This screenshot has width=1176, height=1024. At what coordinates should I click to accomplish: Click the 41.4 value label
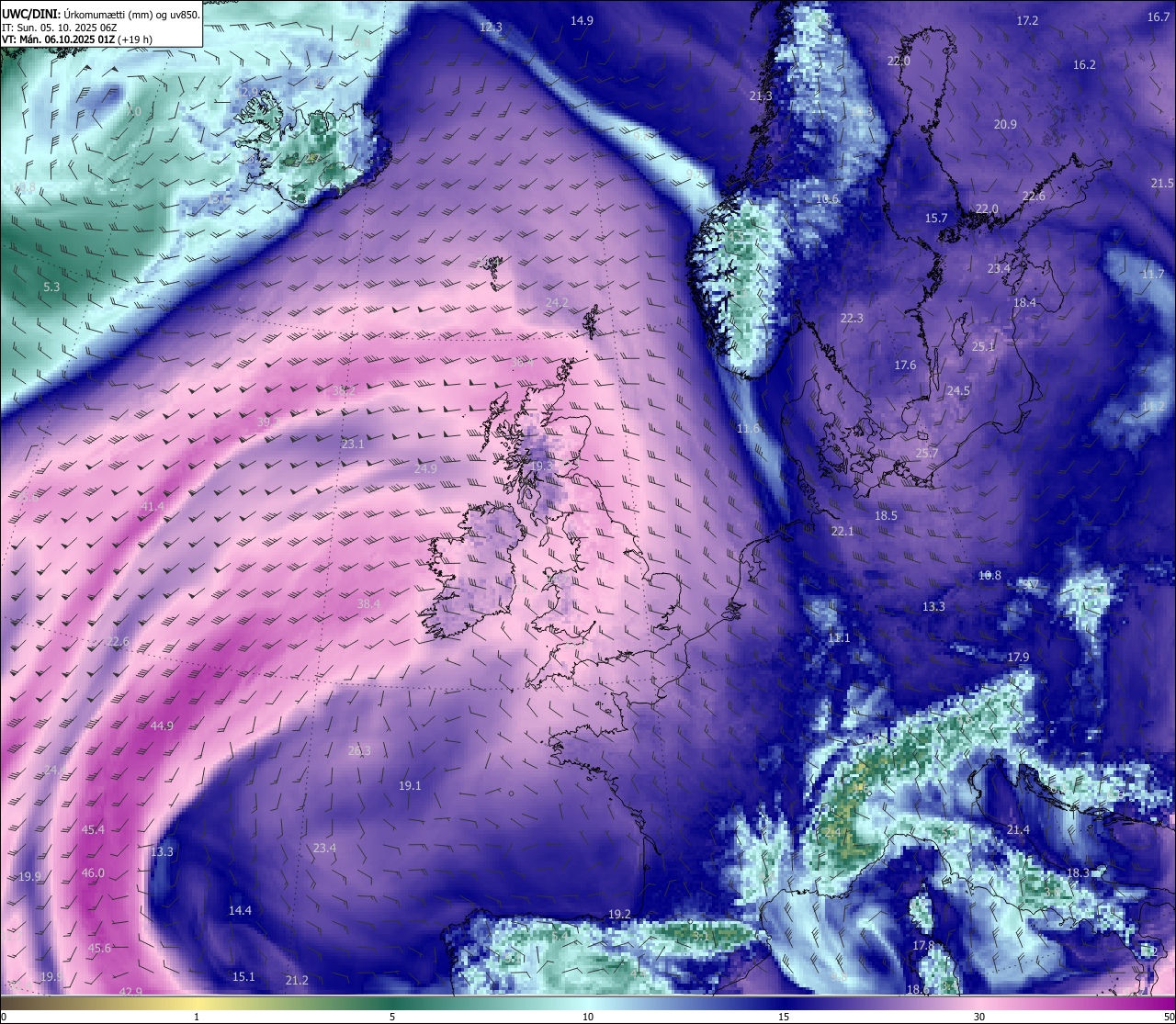153,506
